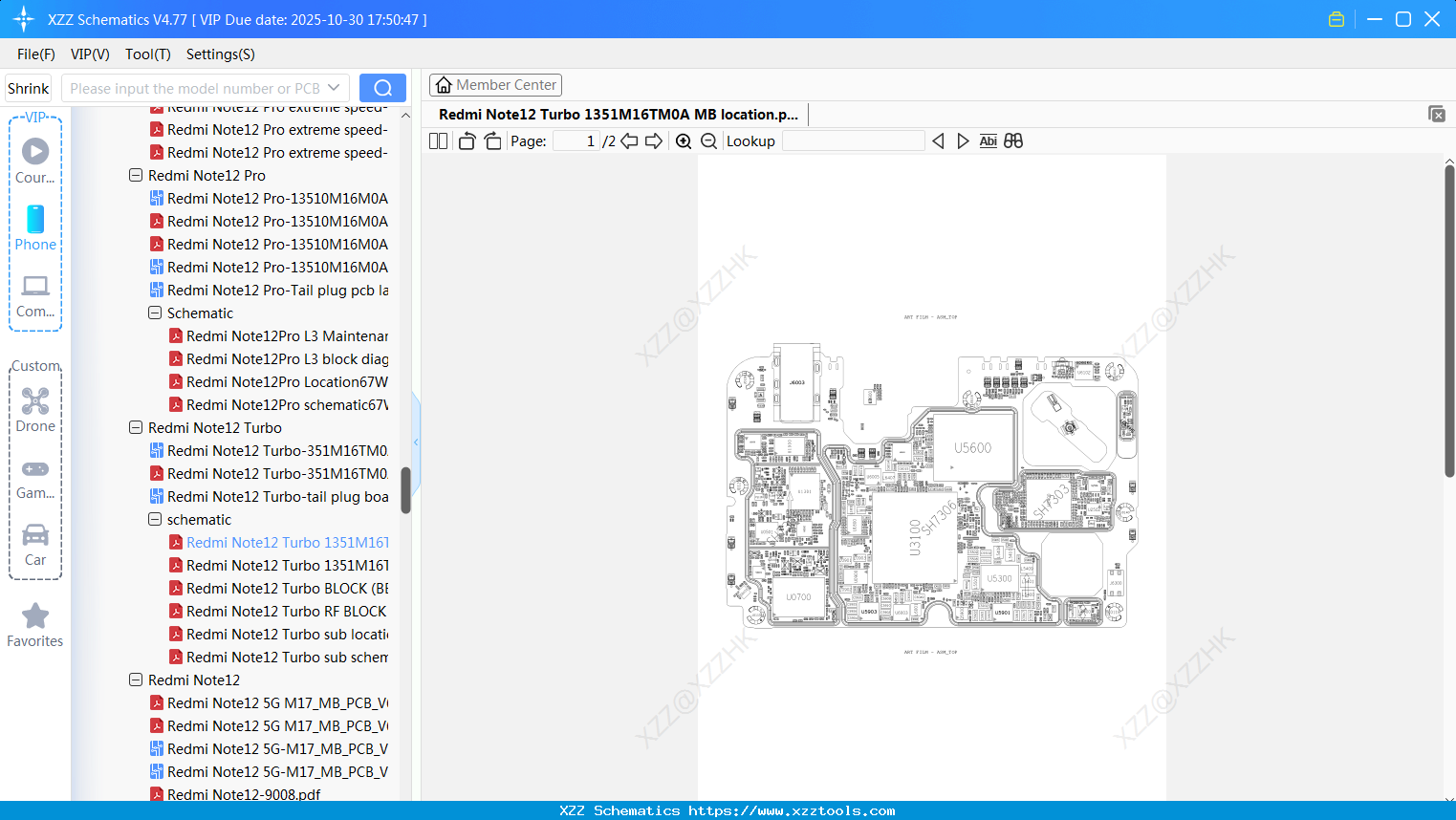Click the search magnifier button
The image size is (1456, 820).
381,87
